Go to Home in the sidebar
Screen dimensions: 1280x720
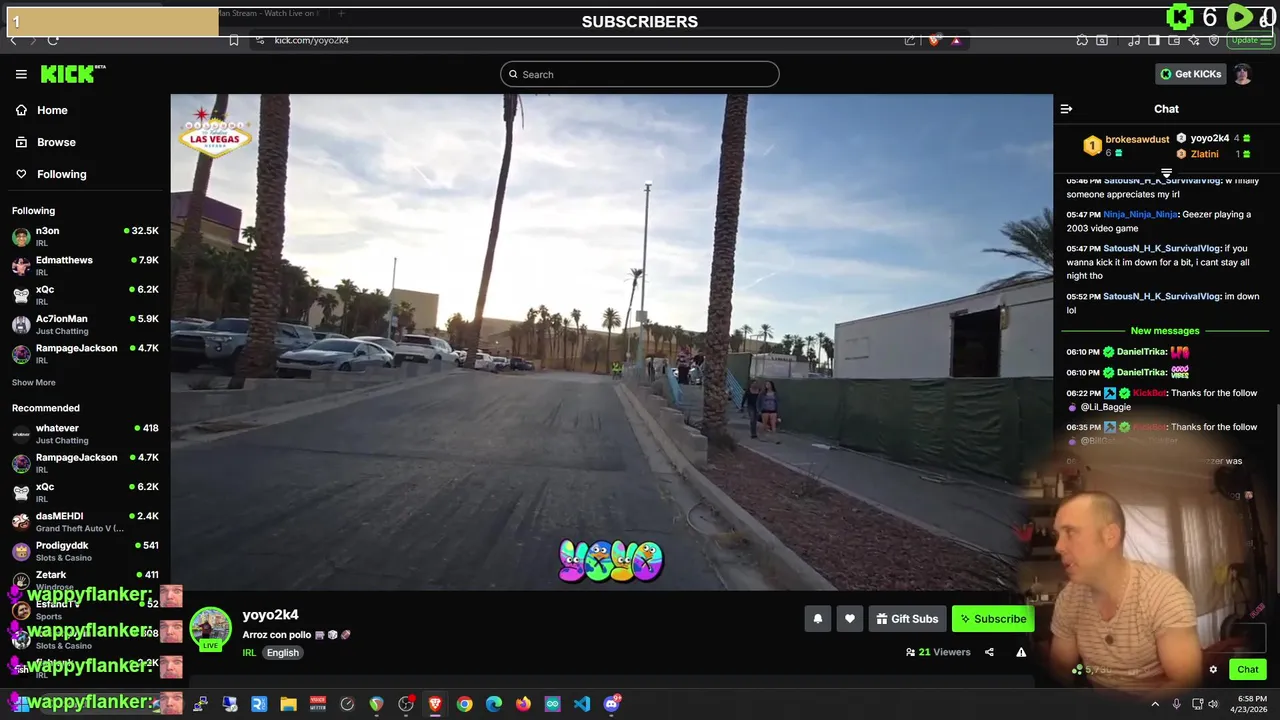pos(42,110)
